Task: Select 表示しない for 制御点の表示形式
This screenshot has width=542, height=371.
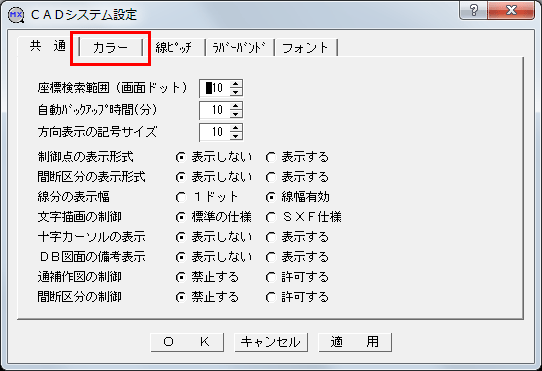Action: [214, 157]
